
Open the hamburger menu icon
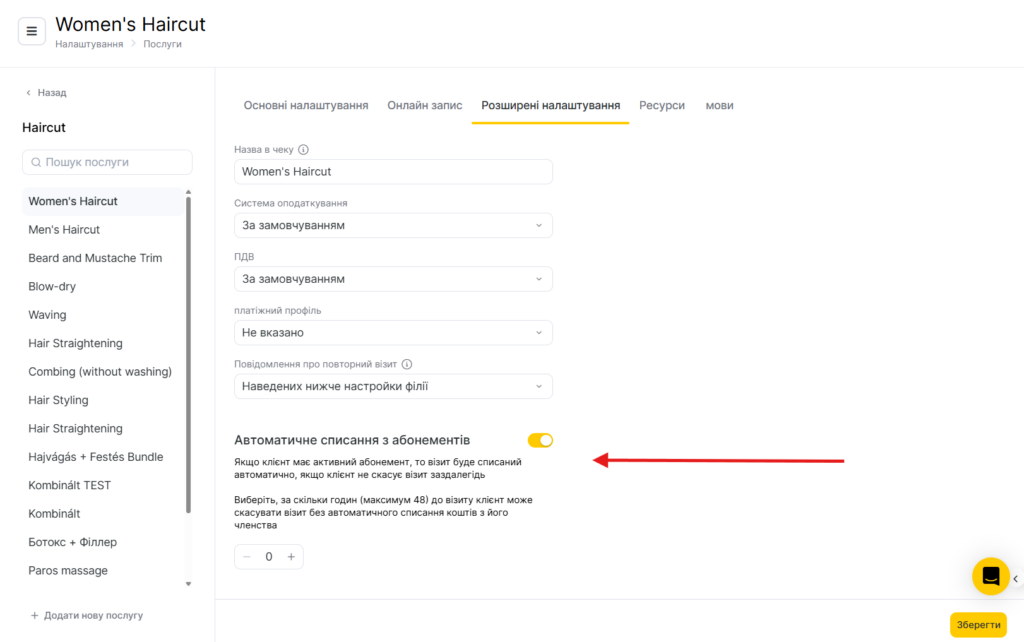click(31, 31)
